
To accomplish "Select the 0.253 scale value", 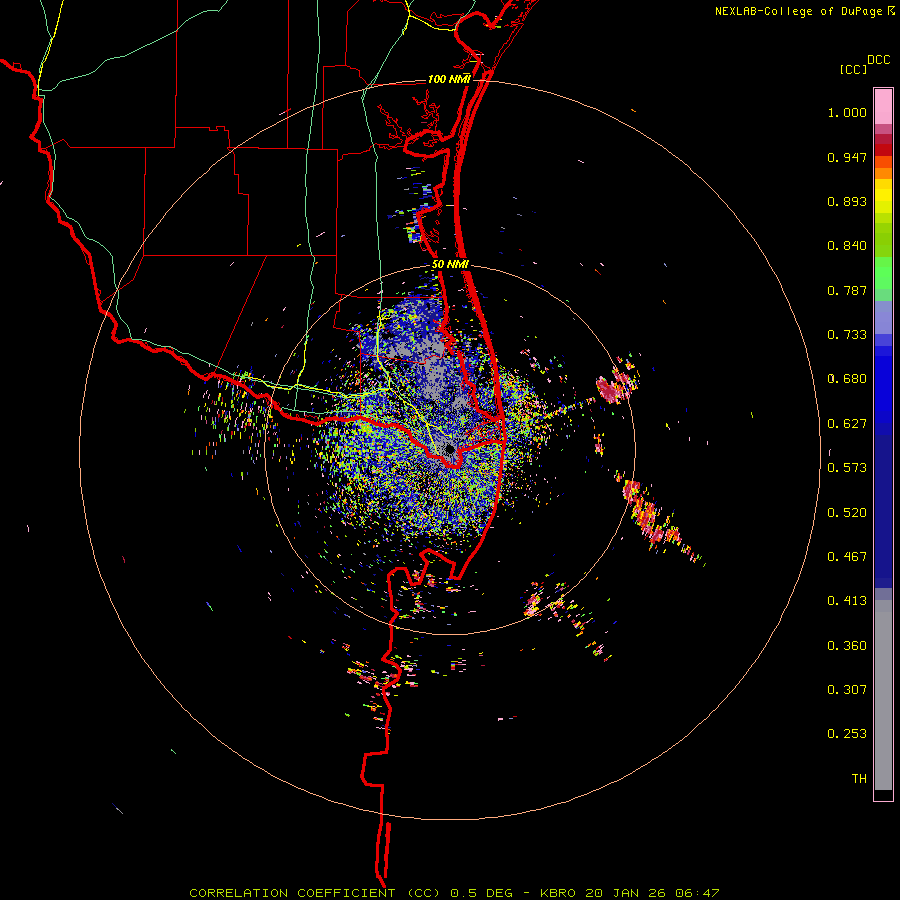I will [847, 734].
